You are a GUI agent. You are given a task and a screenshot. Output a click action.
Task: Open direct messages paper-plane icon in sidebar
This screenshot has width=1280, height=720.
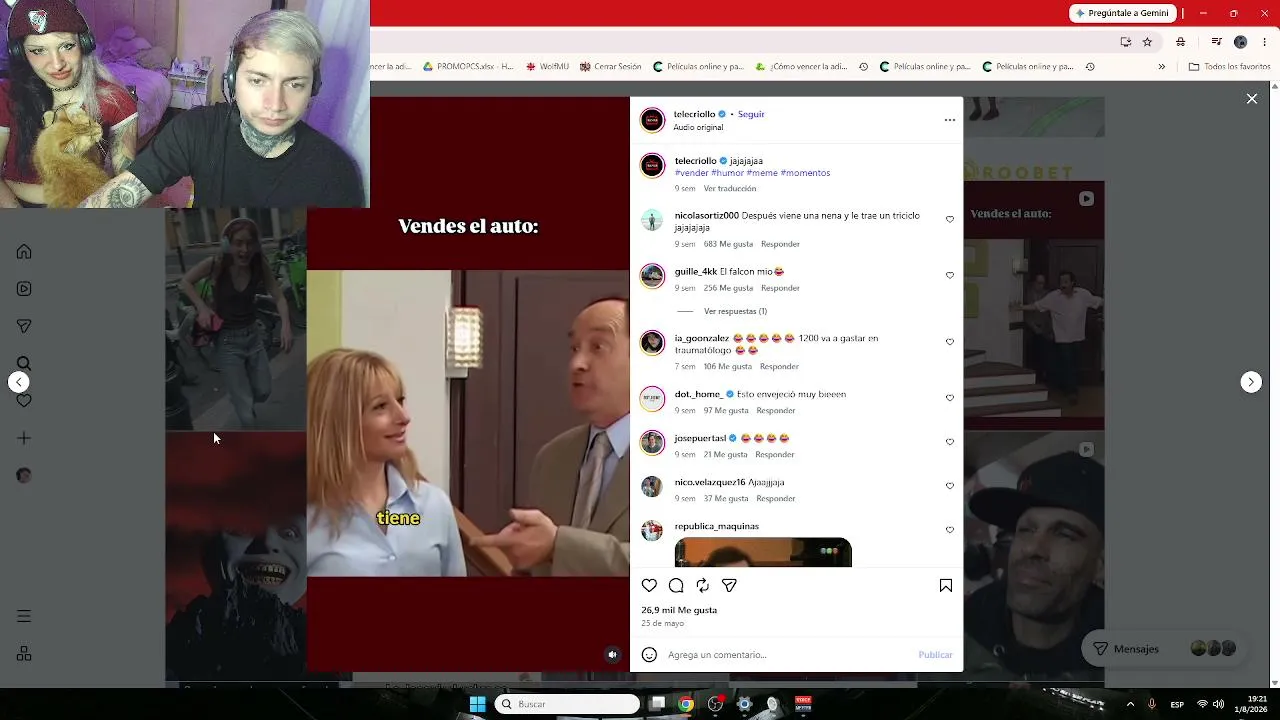pyautogui.click(x=24, y=326)
